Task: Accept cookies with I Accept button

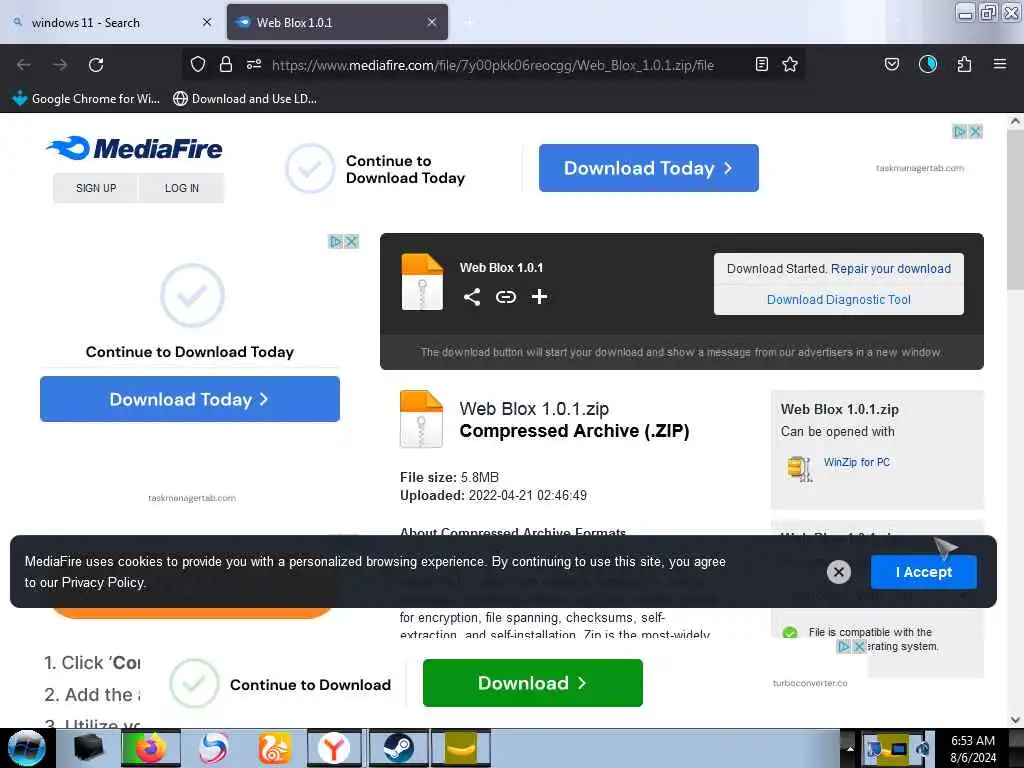Action: pyautogui.click(x=923, y=572)
